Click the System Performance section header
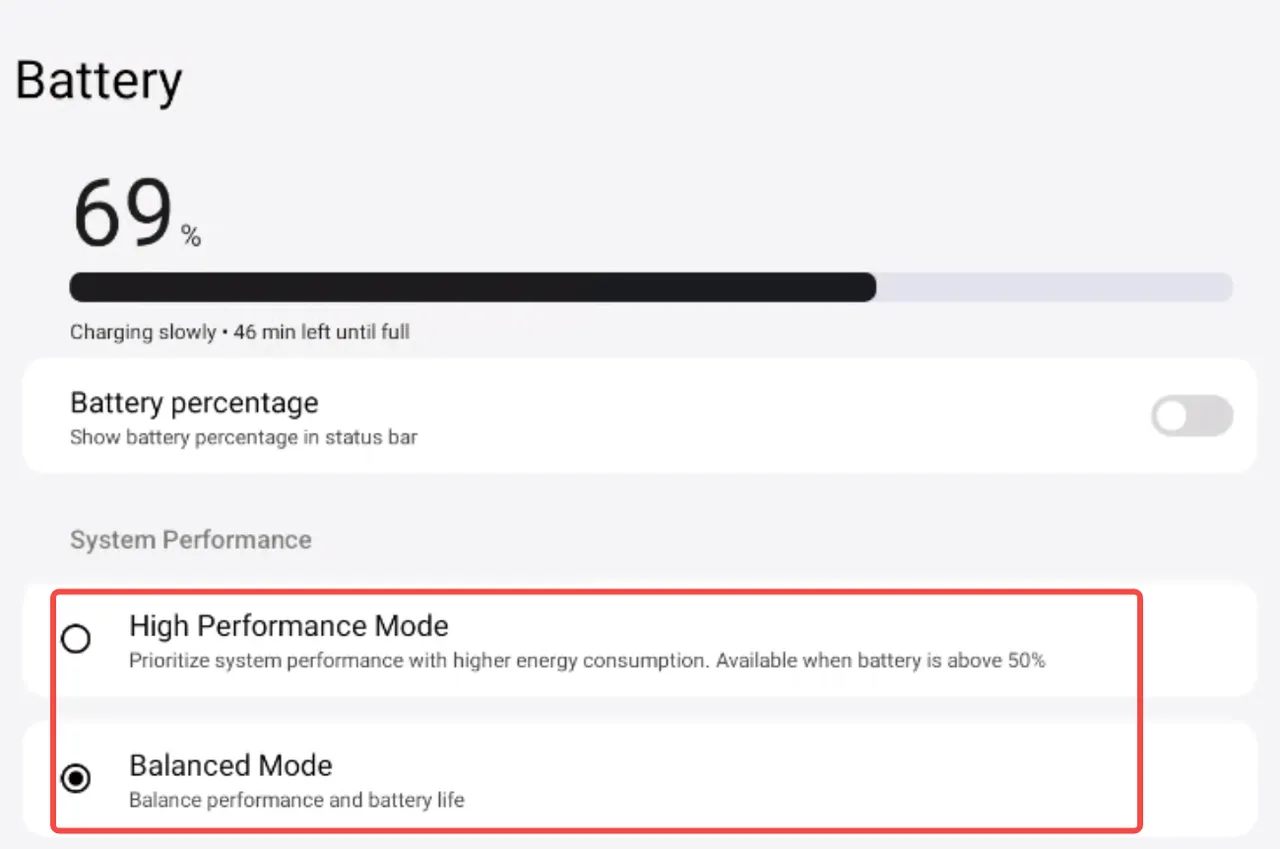Screen dimensions: 1280x849 click(190, 540)
